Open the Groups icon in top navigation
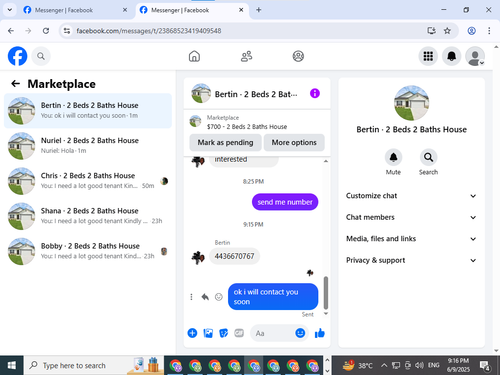This screenshot has width=500, height=375. coord(298,56)
